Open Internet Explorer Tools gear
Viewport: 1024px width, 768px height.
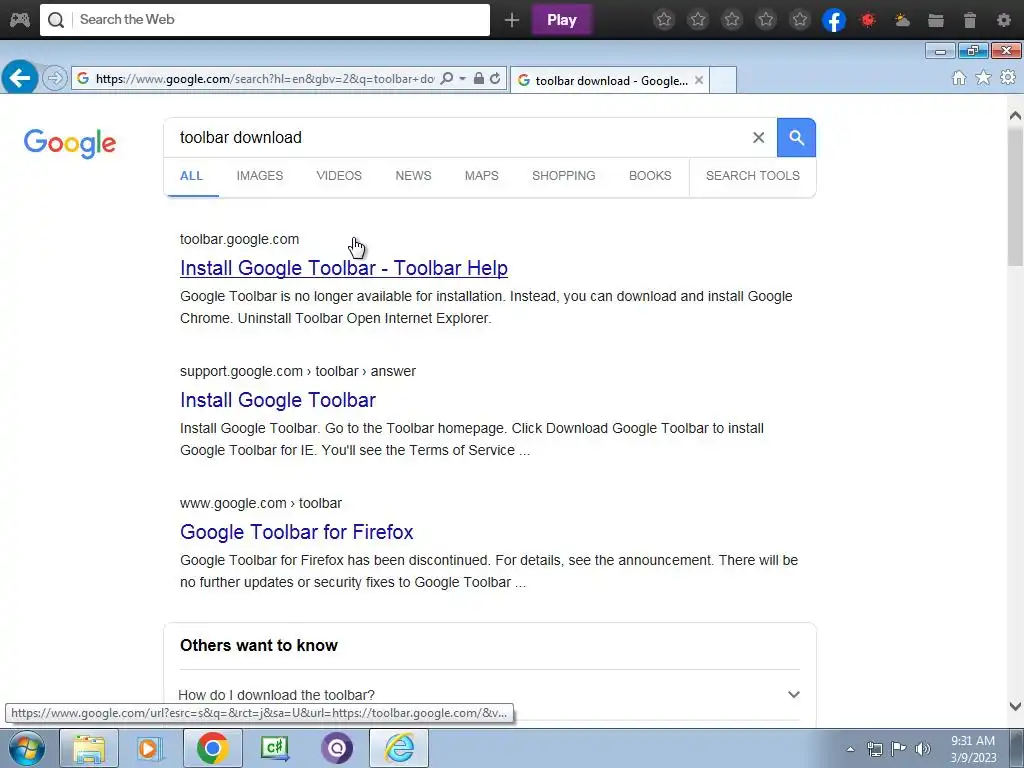[1008, 78]
